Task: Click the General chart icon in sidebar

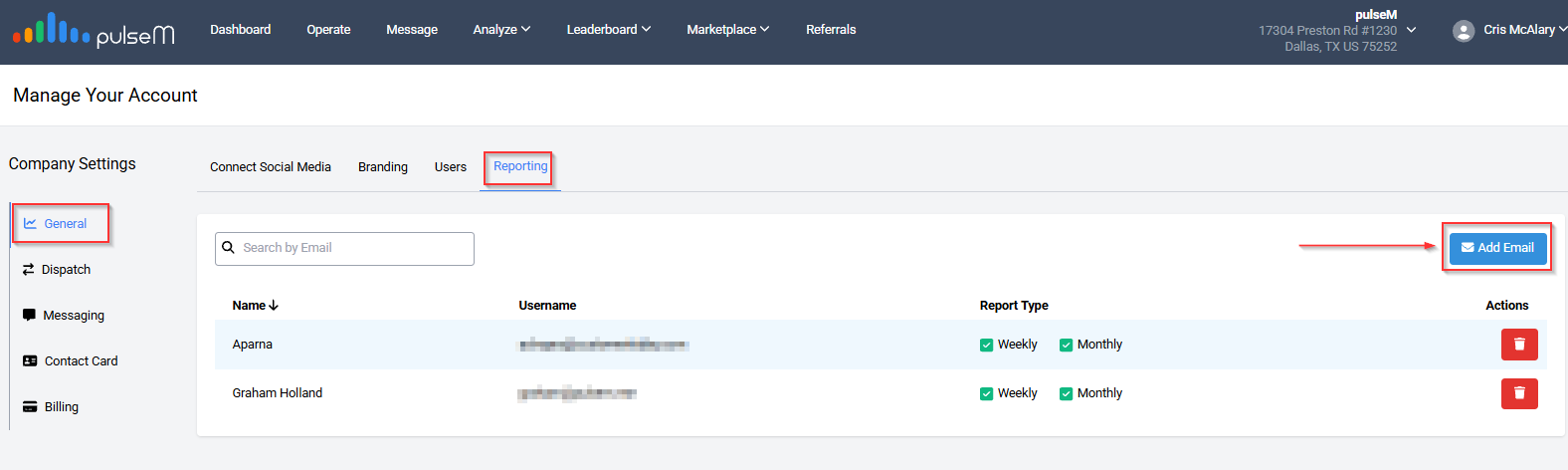Action: [30, 224]
